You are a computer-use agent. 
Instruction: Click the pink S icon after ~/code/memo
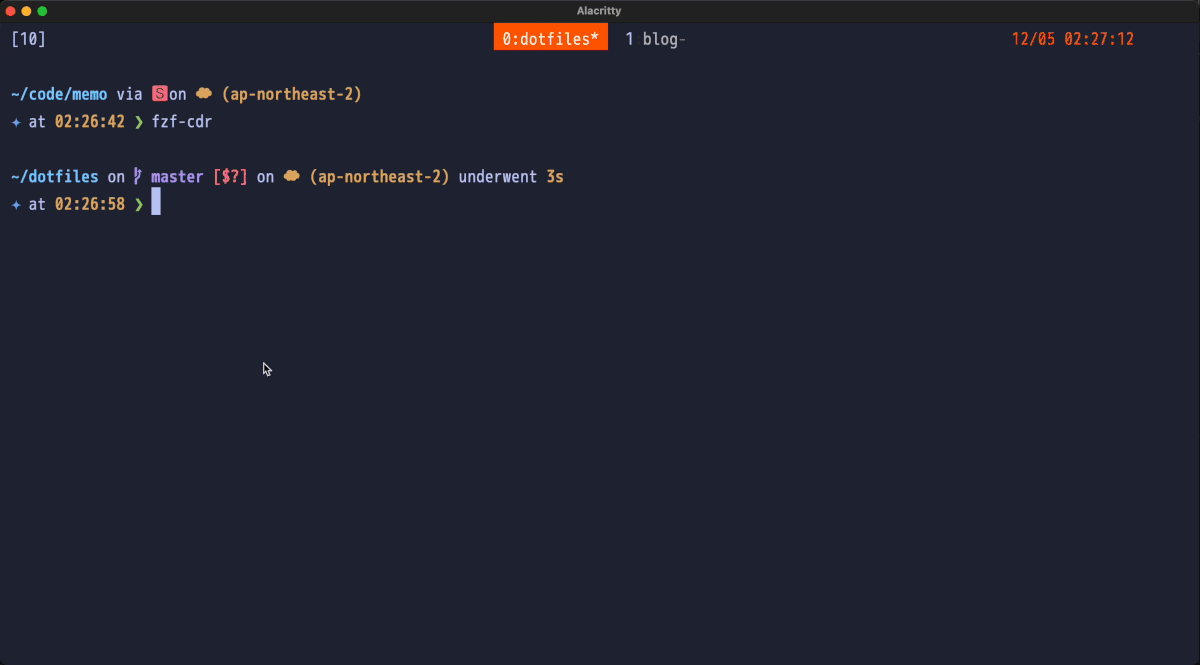coord(160,94)
